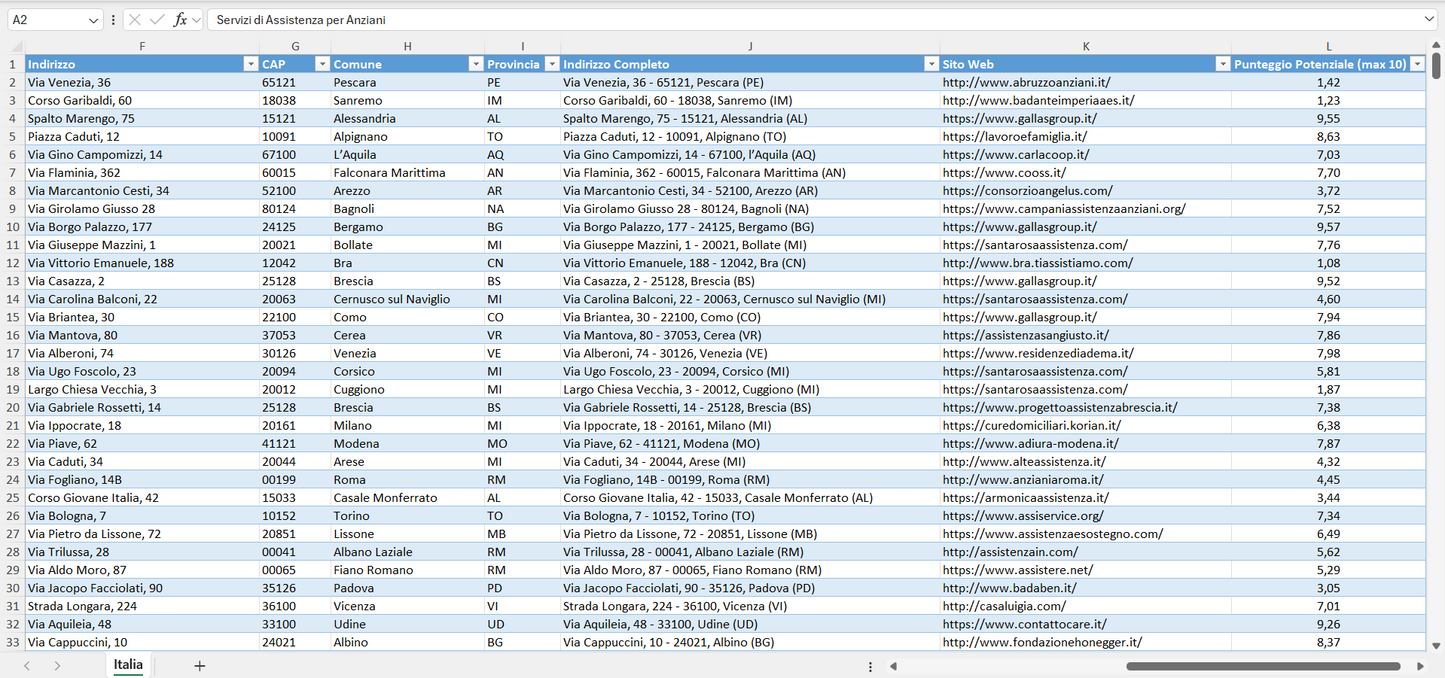Expand the formula bar with chevron
1445x678 pixels.
[1429, 20]
